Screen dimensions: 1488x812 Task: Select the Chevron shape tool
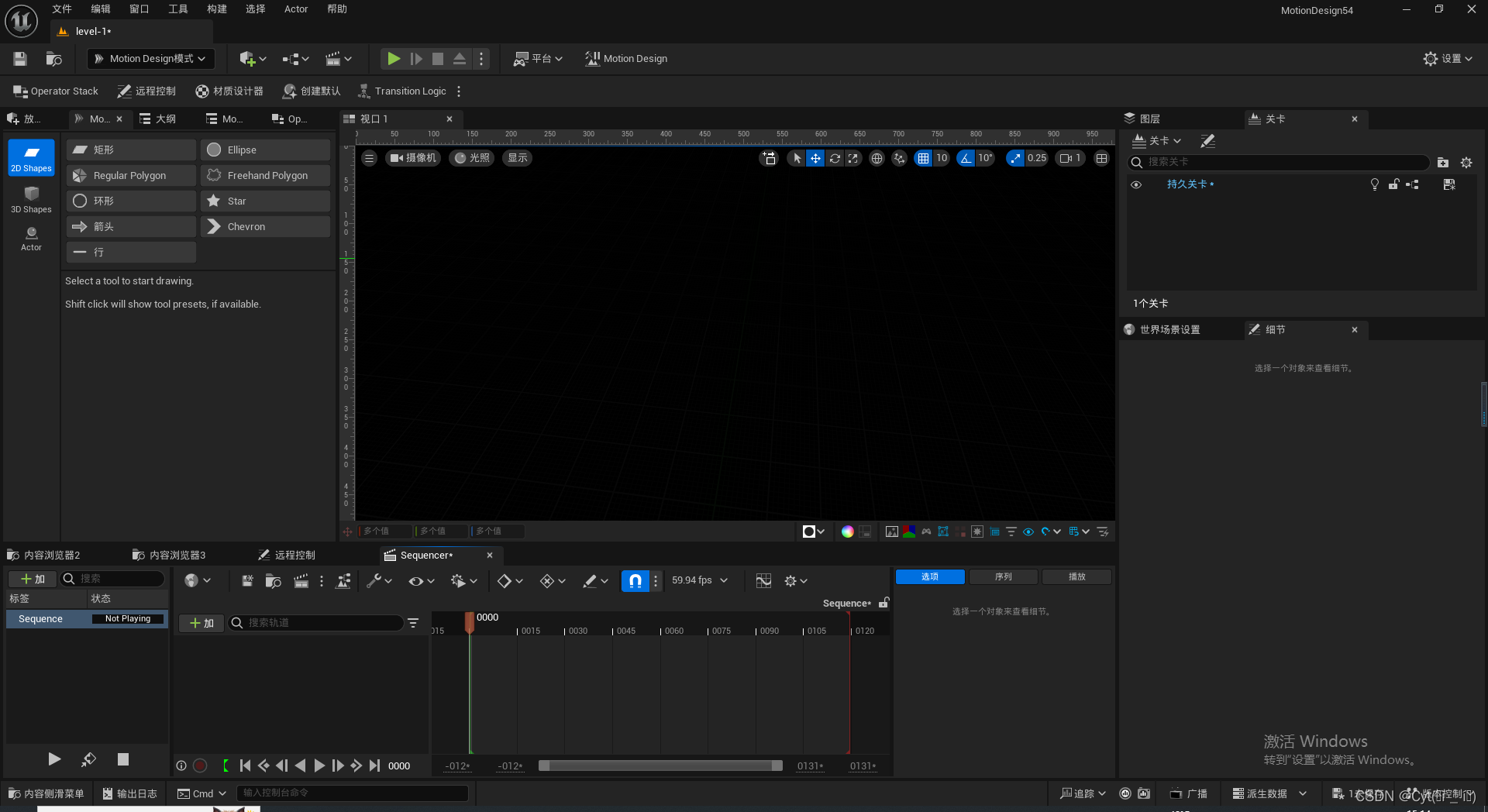tap(264, 226)
